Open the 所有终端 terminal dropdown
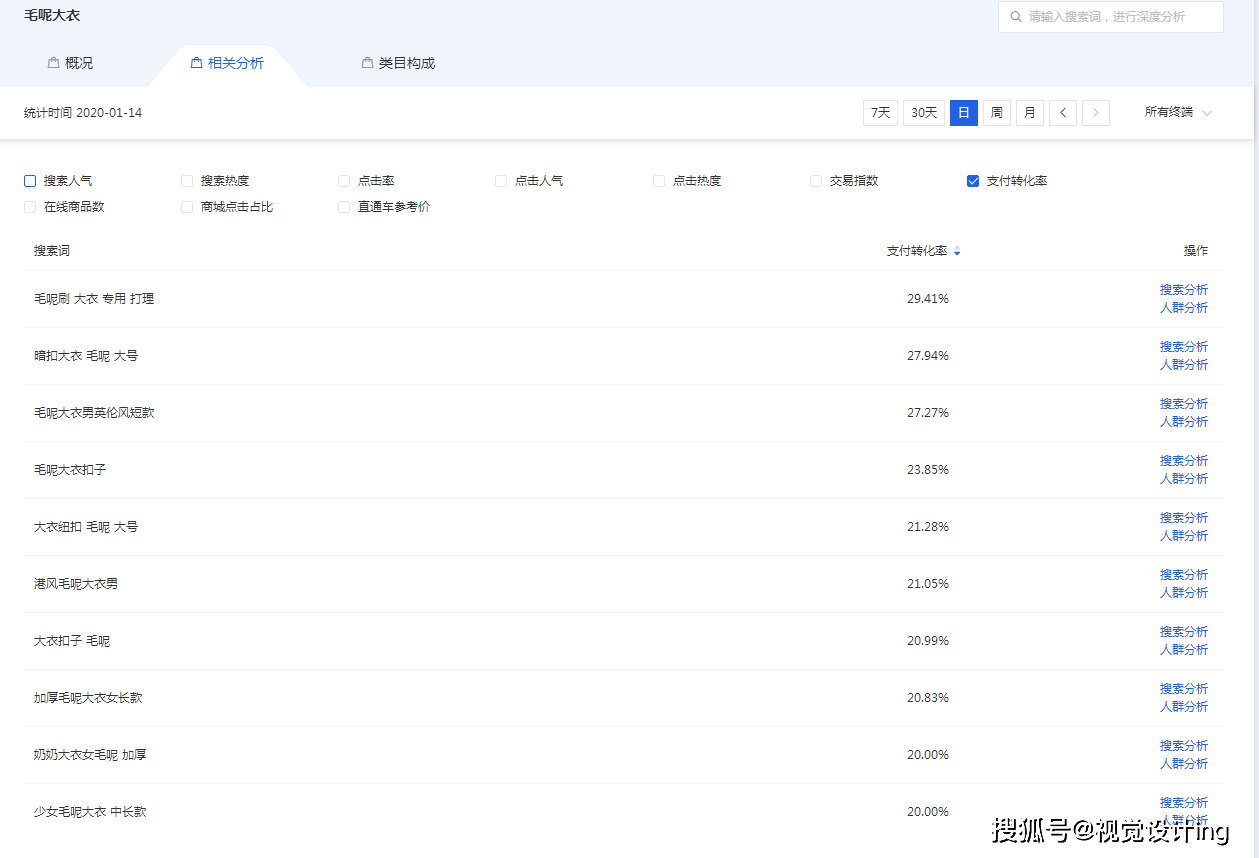Viewport: 1259px width, 858px height. pyautogui.click(x=1178, y=113)
